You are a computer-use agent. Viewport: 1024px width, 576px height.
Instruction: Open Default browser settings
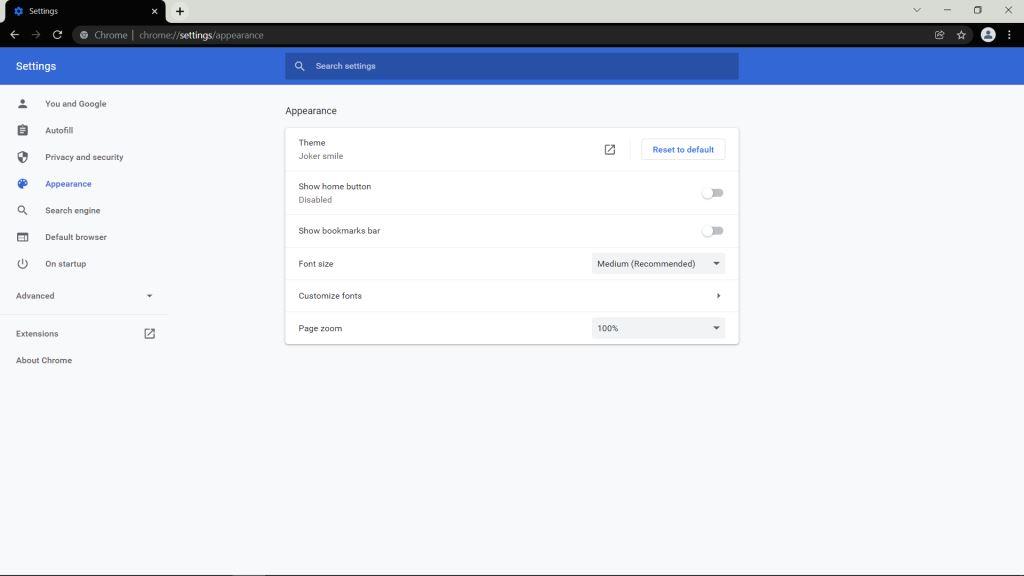(76, 237)
